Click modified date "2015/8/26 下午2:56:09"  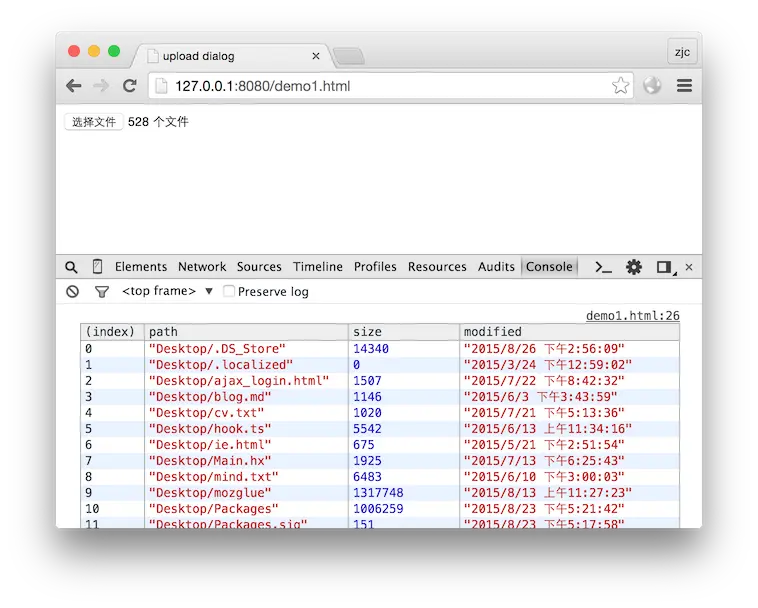[x=544, y=348]
